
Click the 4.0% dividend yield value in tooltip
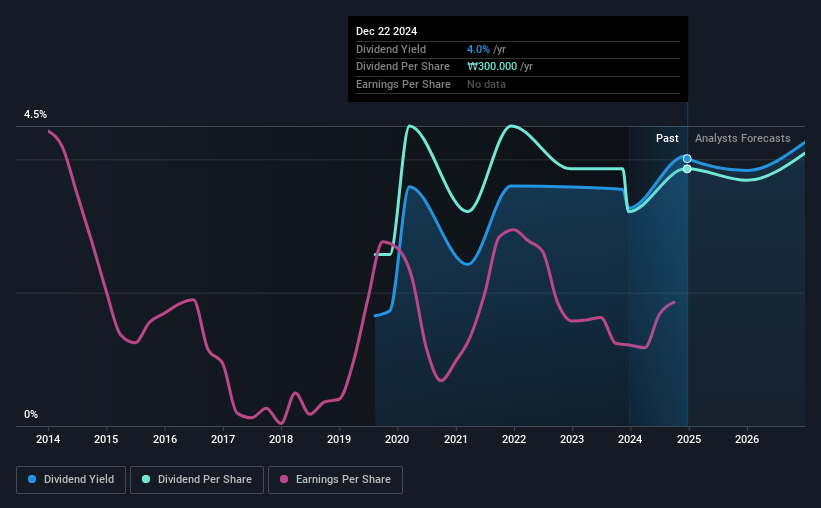(x=478, y=49)
